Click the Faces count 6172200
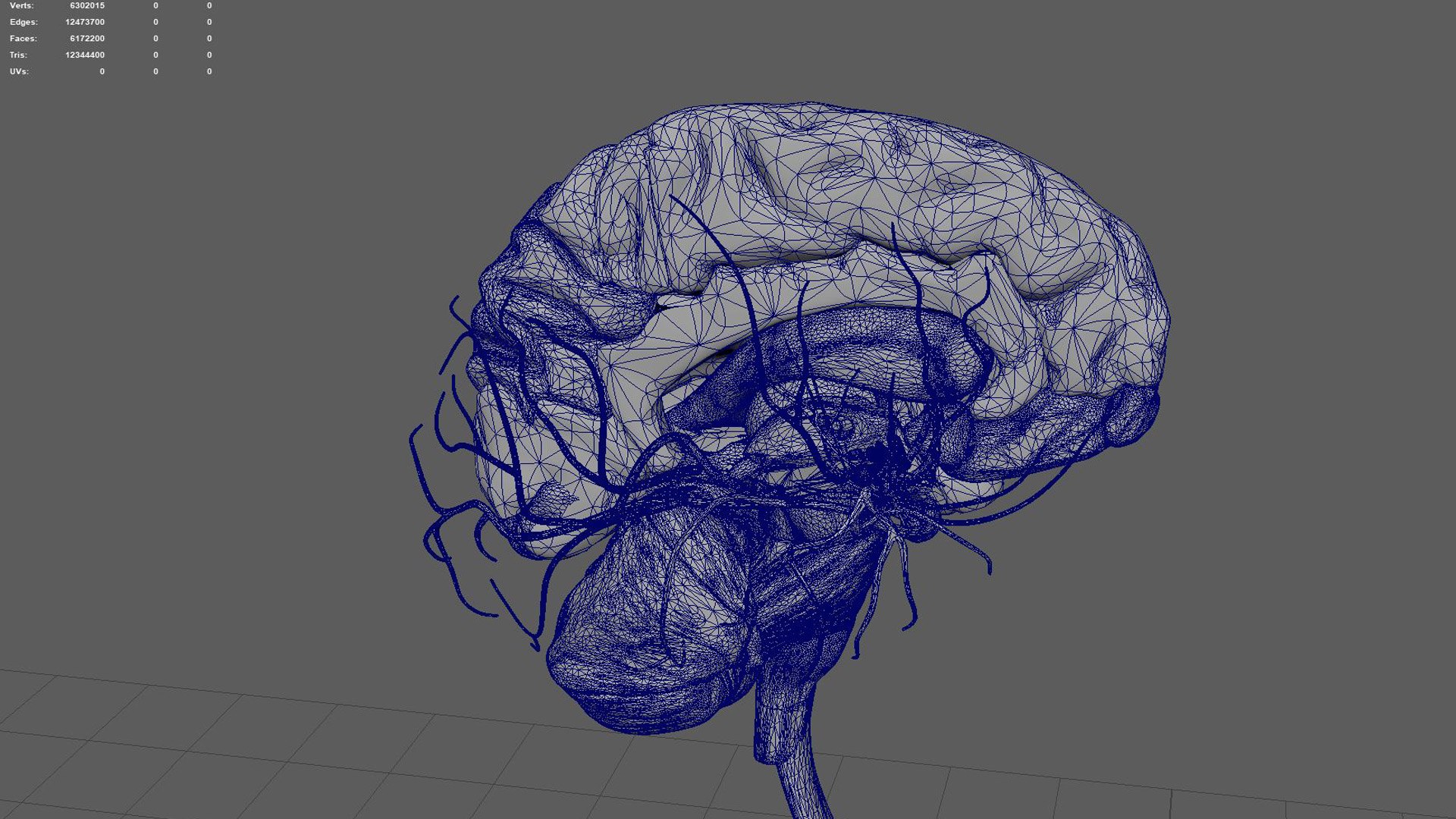Screen dimensions: 1456x819 (87, 39)
